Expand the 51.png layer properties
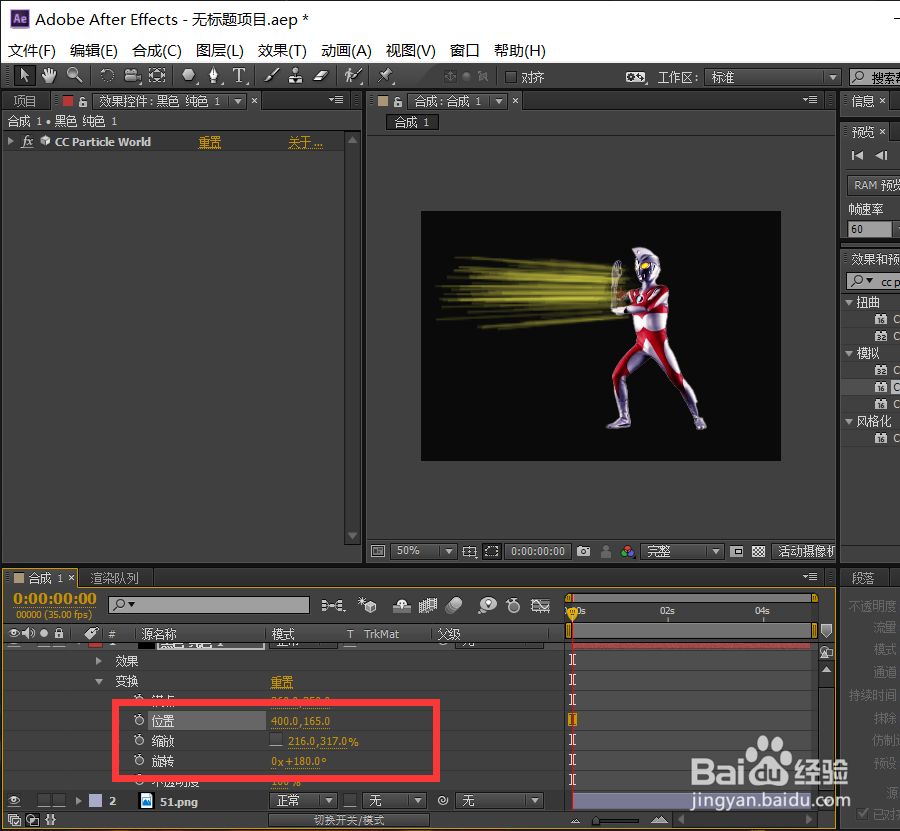Viewport: 900px width, 831px height. point(79,801)
